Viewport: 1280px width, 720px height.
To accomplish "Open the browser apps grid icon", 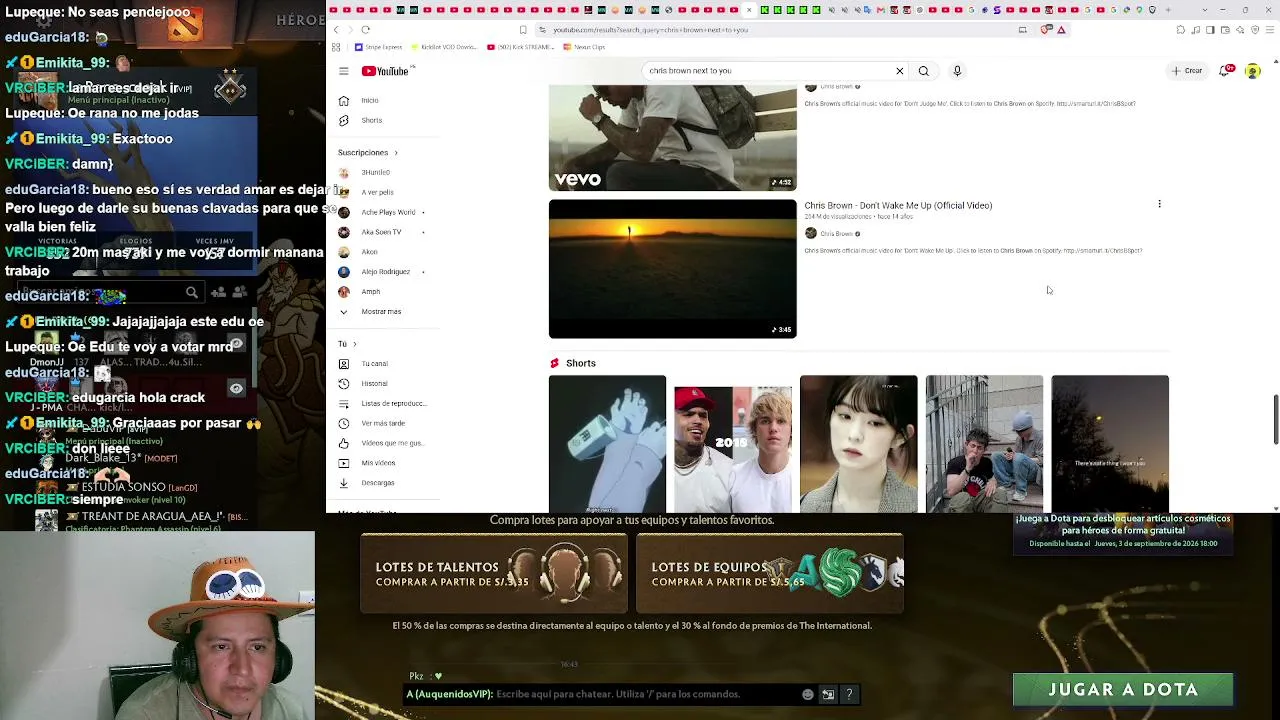I will [336, 47].
